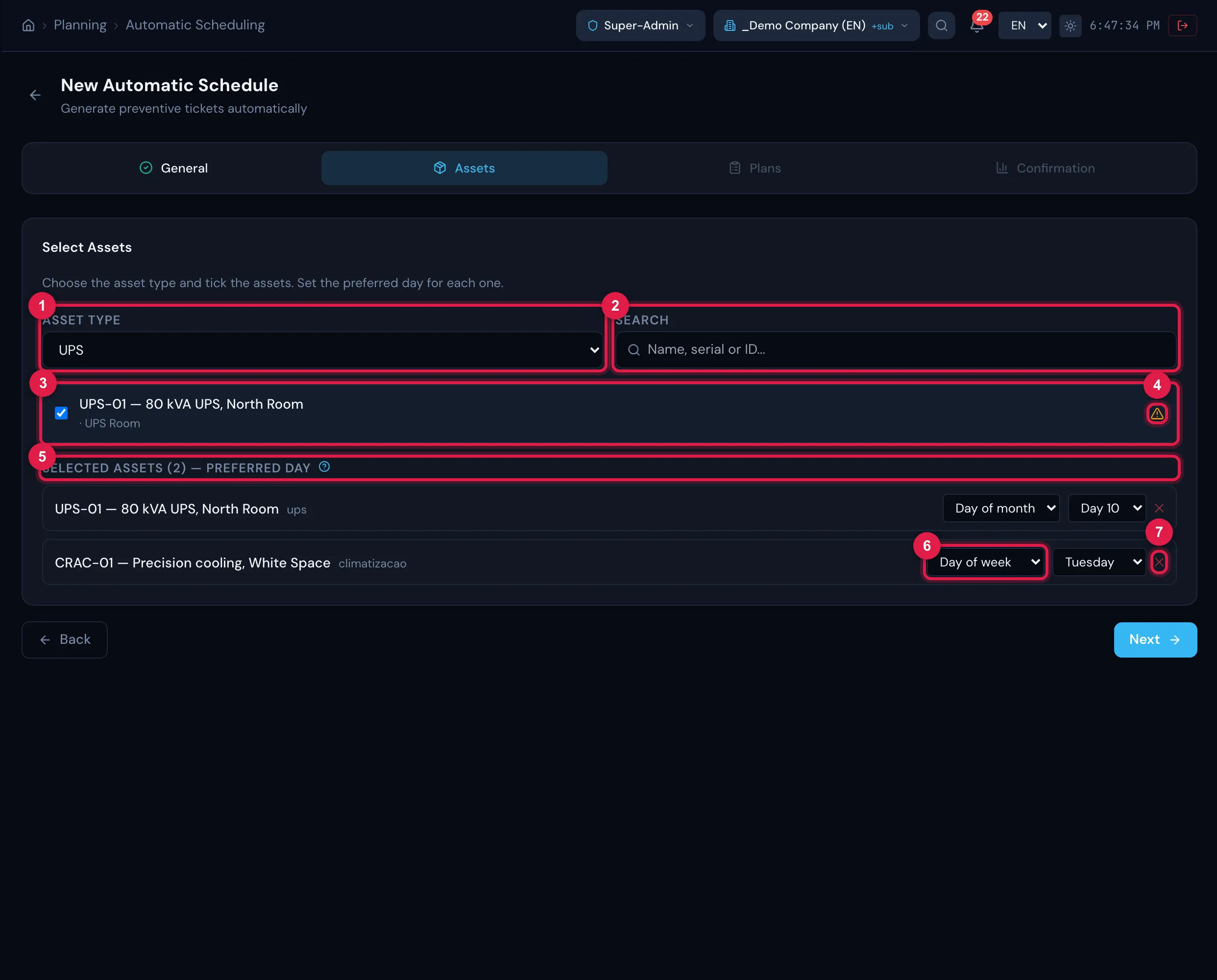
Task: Click back arrow beside New Automatic Schedule
Action: (x=35, y=96)
